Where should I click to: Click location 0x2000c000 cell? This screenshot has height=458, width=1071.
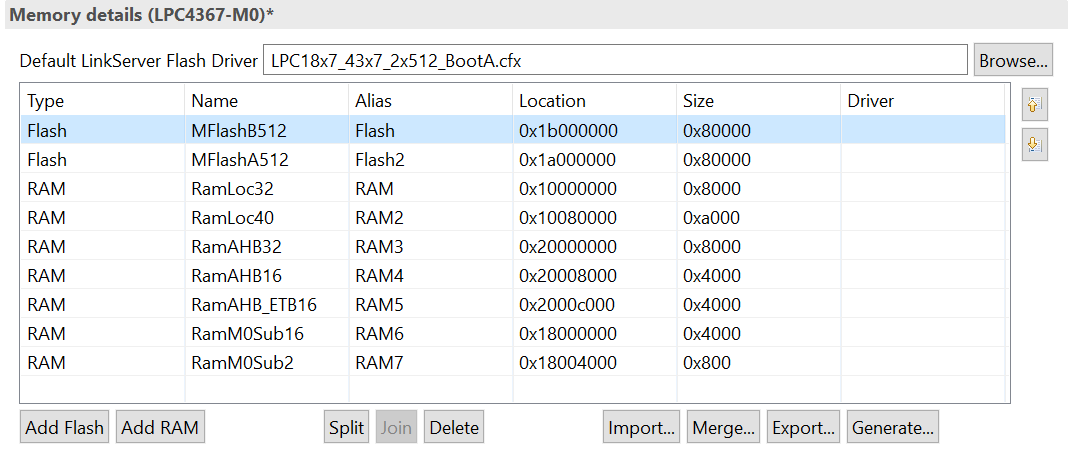coord(594,304)
